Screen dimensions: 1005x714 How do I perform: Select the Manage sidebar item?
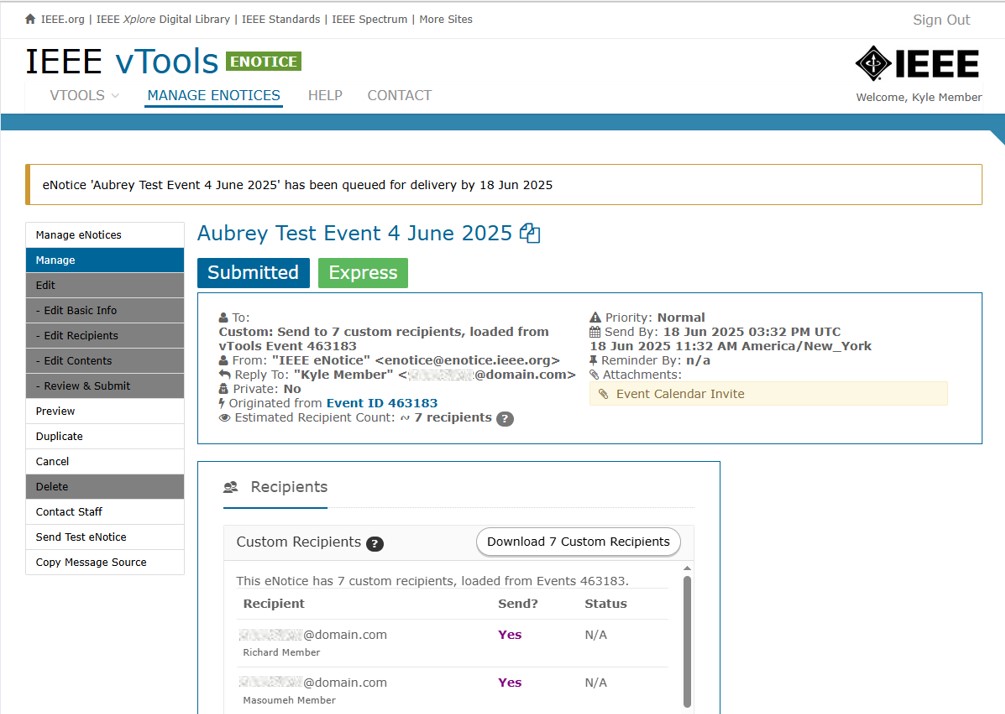[105, 260]
